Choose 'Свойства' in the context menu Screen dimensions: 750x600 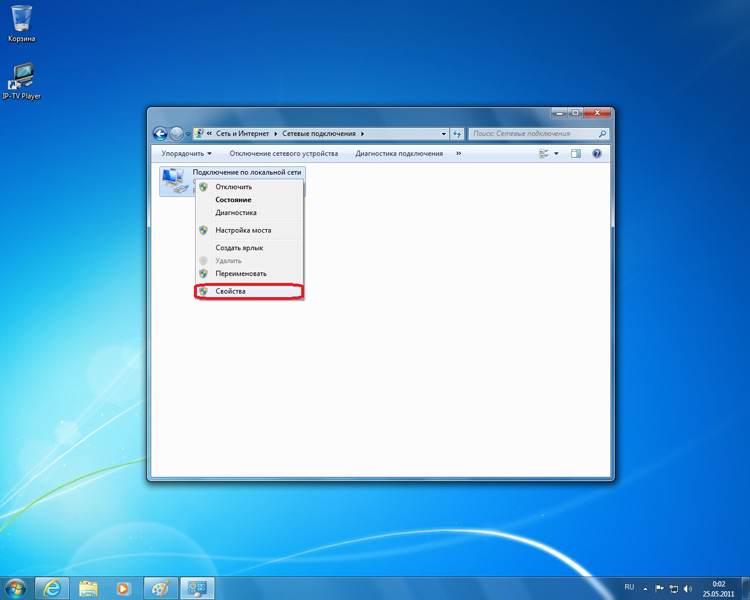249,291
